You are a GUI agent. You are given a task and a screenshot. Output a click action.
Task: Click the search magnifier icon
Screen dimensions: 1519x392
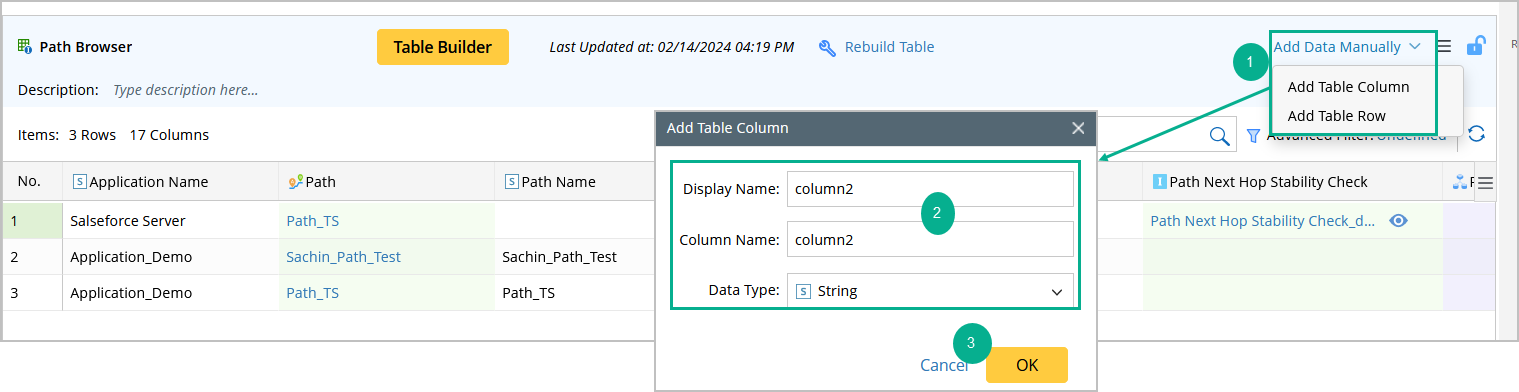coord(1220,136)
